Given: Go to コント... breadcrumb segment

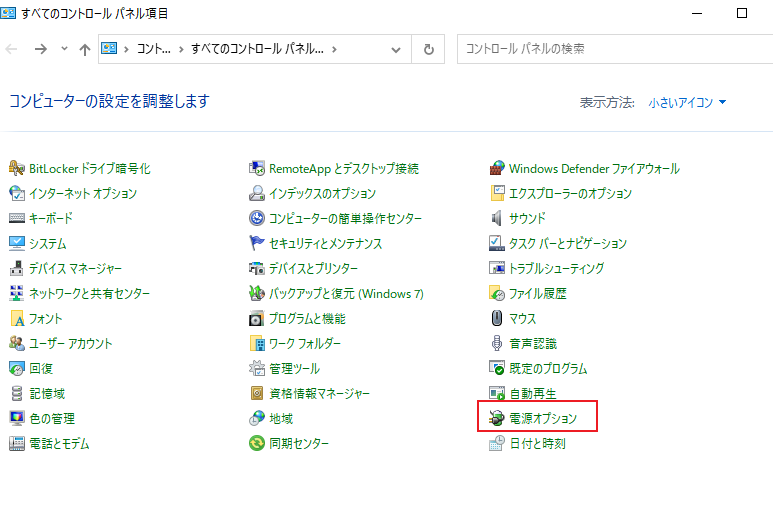Looking at the screenshot, I should (x=153, y=49).
